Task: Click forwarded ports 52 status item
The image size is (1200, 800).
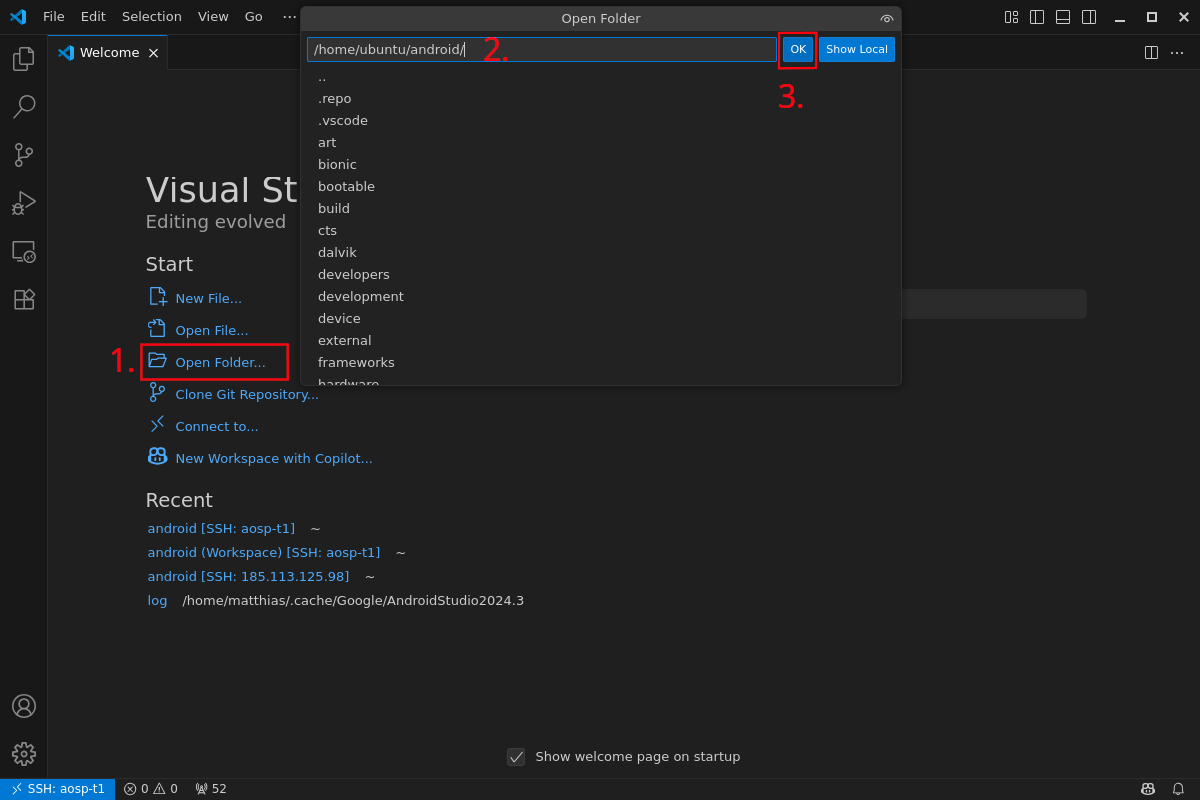Action: pyautogui.click(x=211, y=789)
